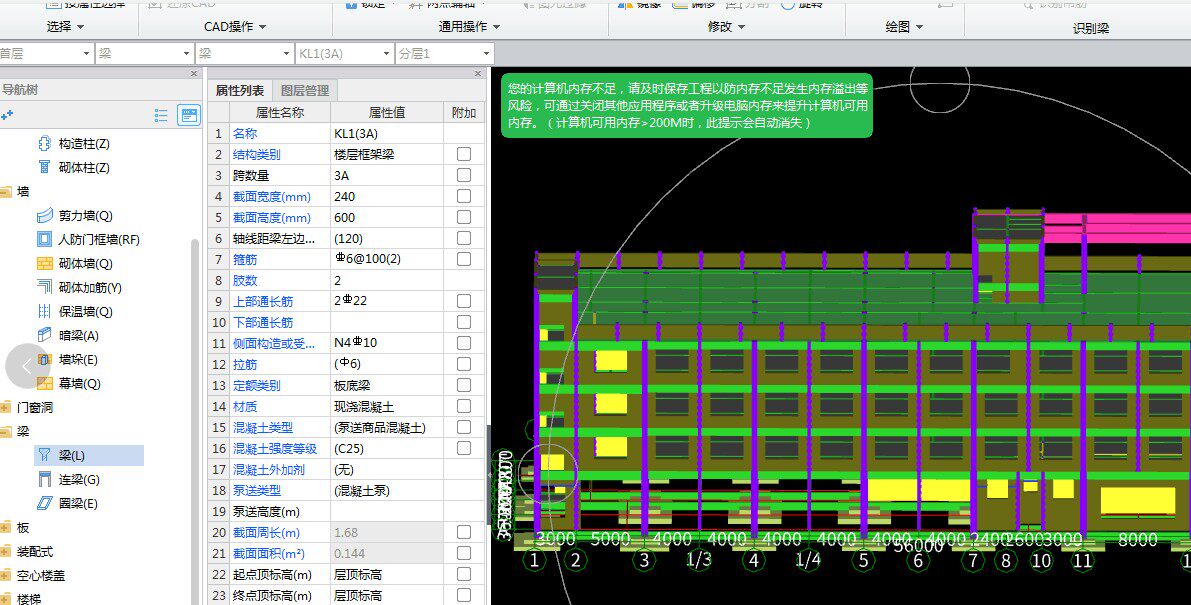Image resolution: width=1191 pixels, height=605 pixels.
Task: Toggle 附加 checkbox for 材质 row
Action: [x=463, y=406]
